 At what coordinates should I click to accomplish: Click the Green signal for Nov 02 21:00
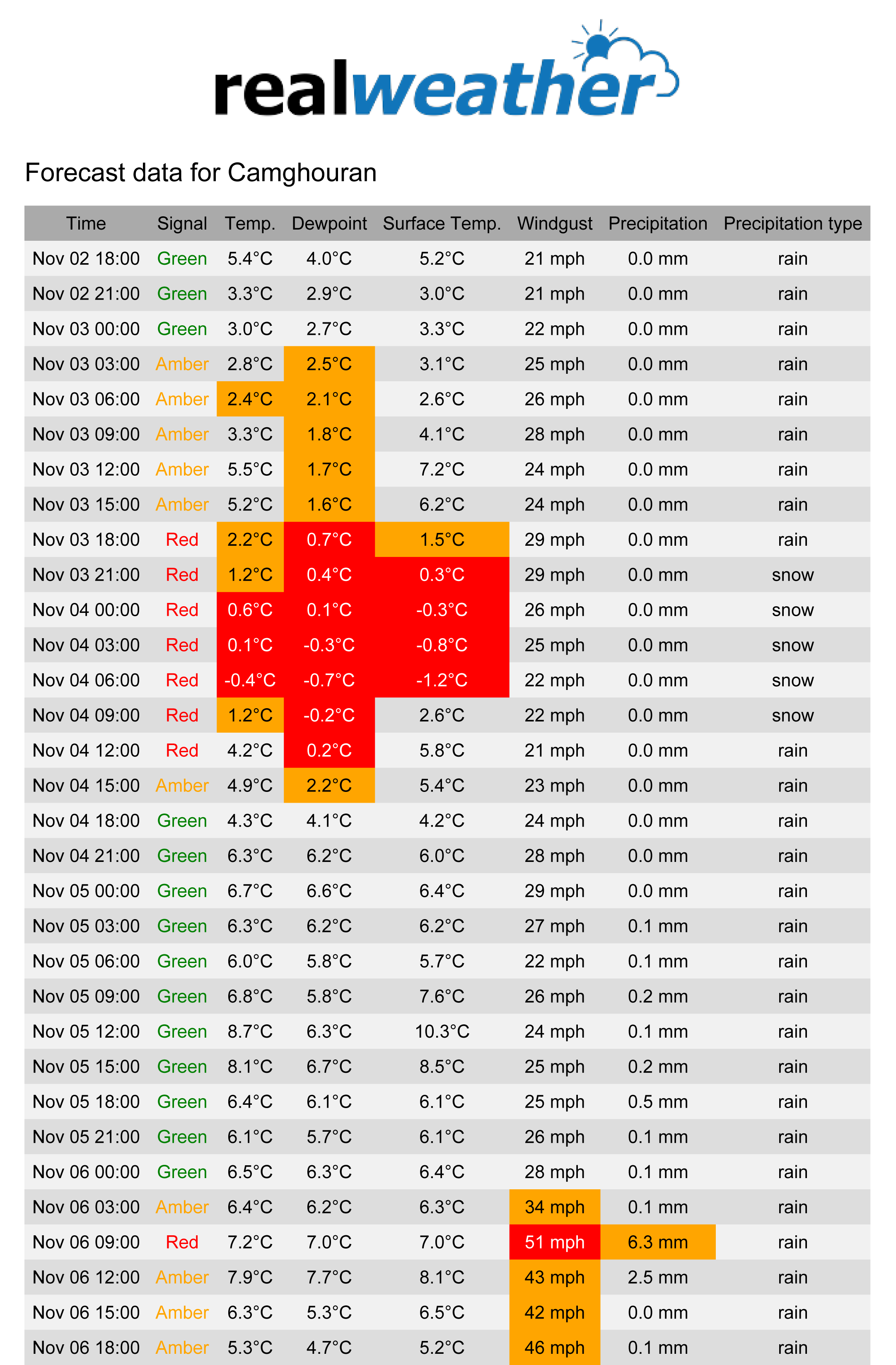click(x=182, y=294)
